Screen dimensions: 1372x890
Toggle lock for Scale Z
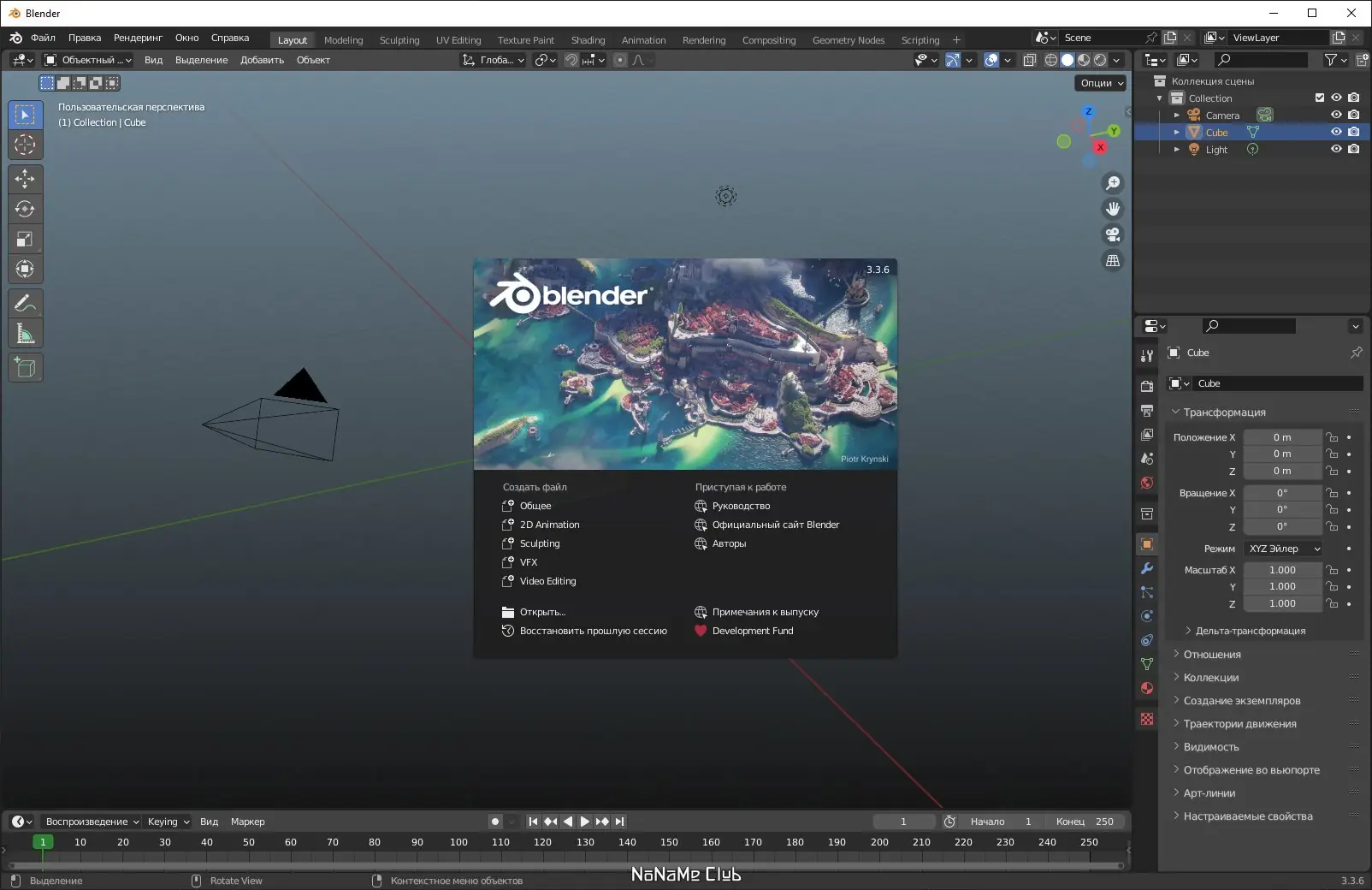[x=1332, y=603]
